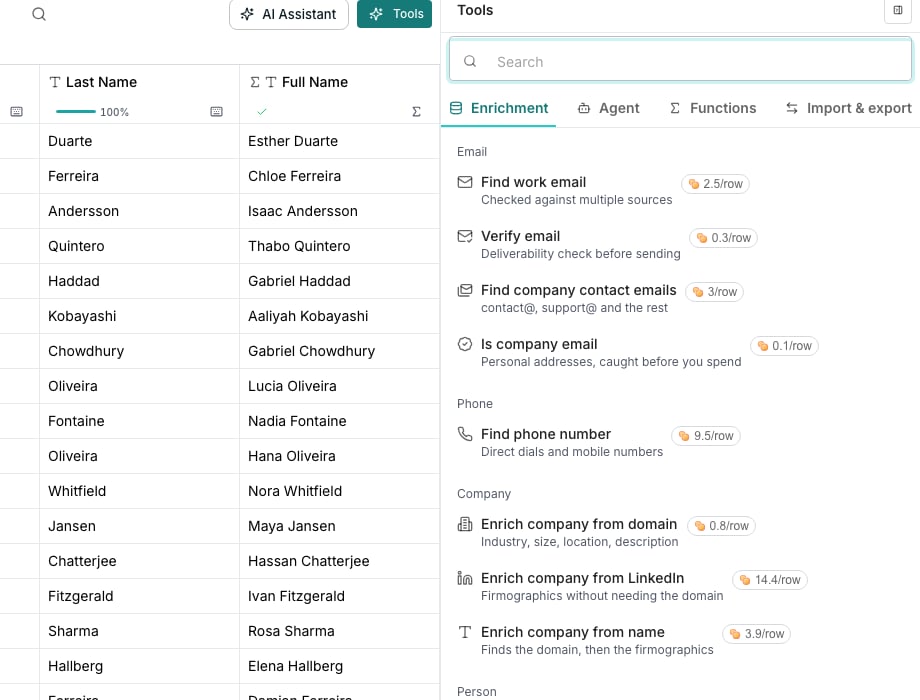
Task: Click the company contact emails stacked-envelope icon
Action: coord(465,290)
